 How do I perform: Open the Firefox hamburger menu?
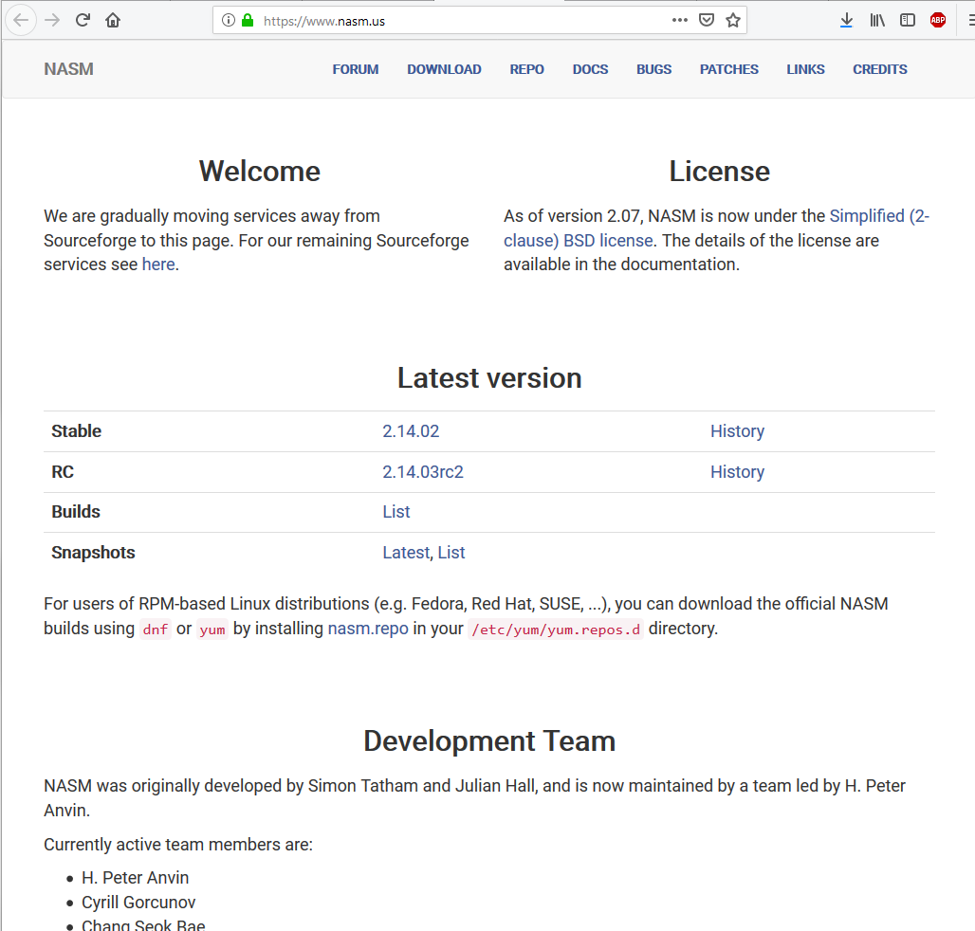click(x=970, y=21)
